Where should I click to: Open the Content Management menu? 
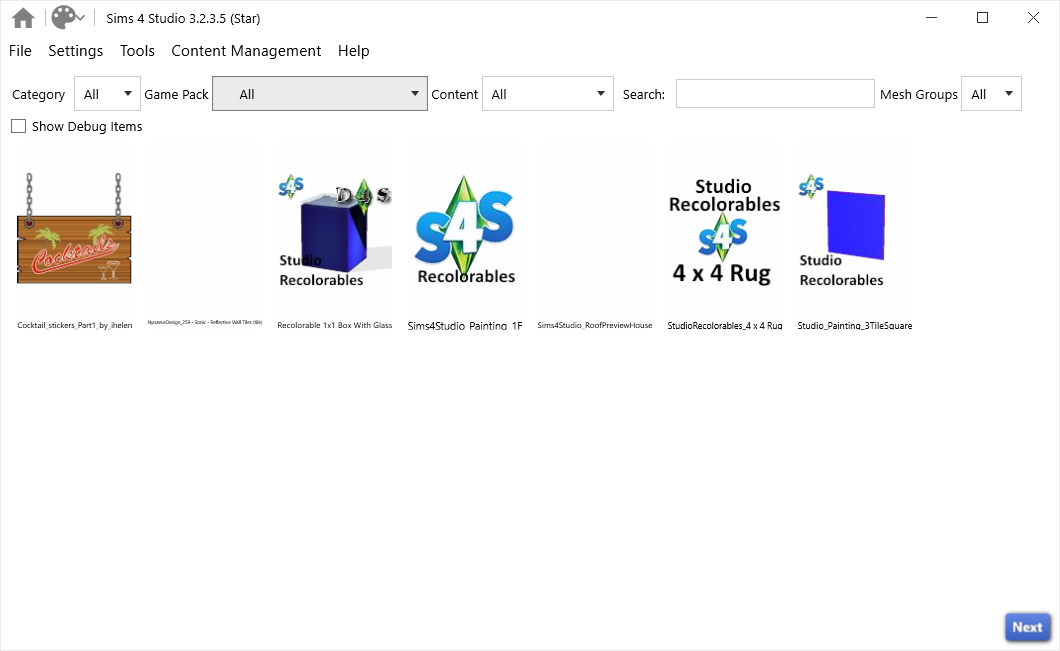246,50
